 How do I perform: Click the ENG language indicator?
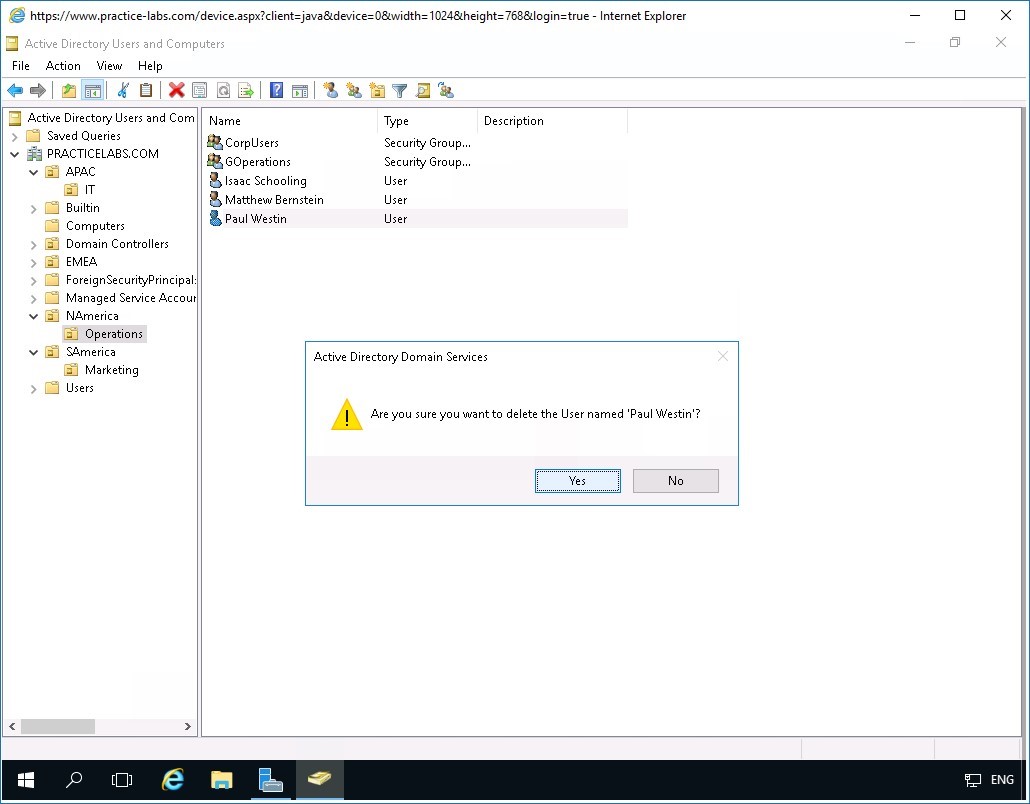point(1002,780)
